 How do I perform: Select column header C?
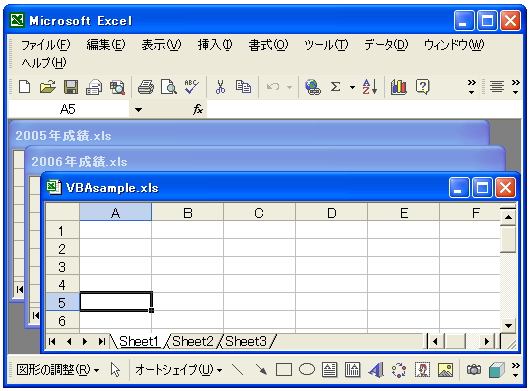click(259, 213)
